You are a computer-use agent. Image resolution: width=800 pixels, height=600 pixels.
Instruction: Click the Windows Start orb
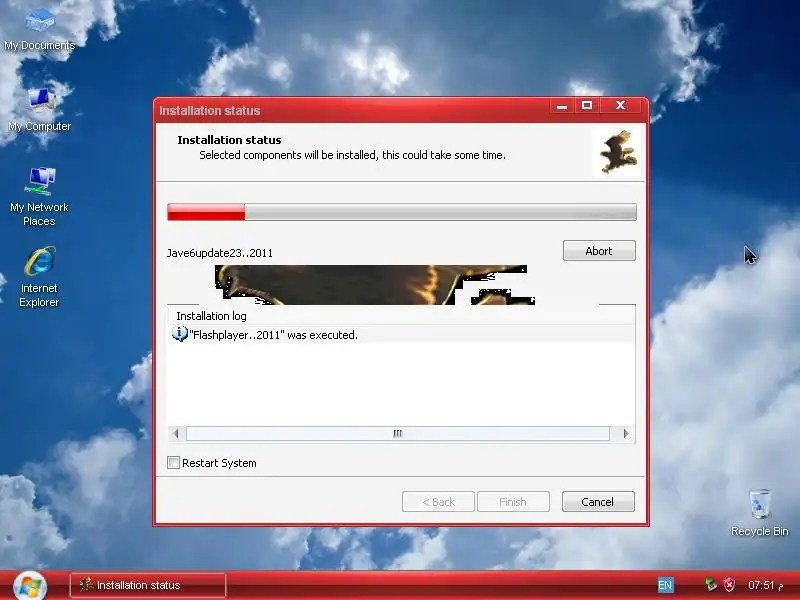[x=30, y=587]
